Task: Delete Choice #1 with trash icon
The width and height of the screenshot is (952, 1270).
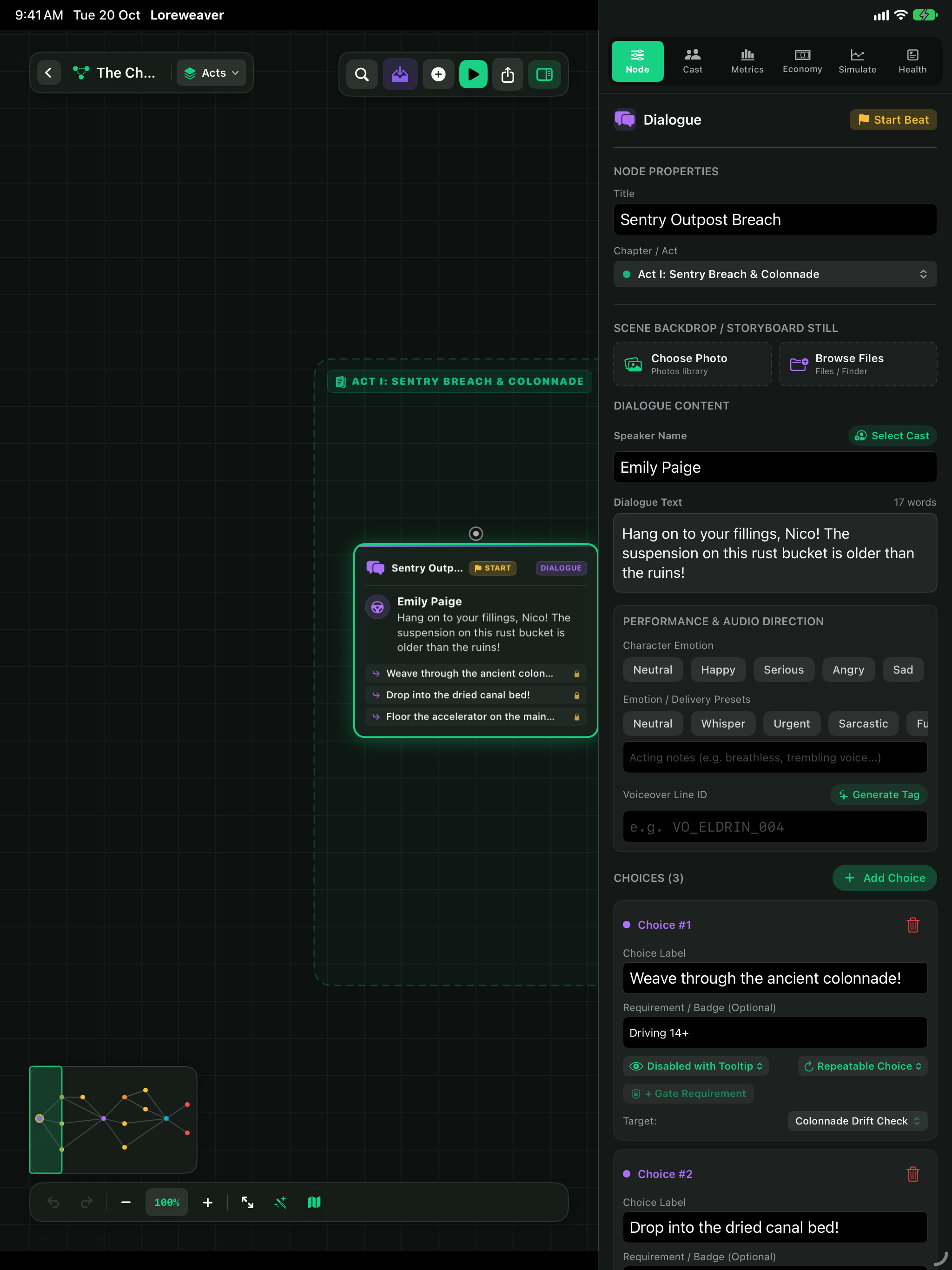Action: point(912,925)
